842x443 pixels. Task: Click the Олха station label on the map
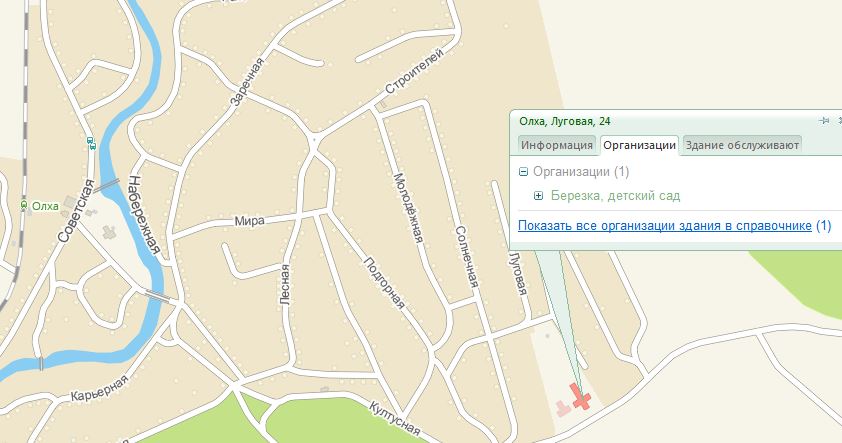[x=45, y=206]
